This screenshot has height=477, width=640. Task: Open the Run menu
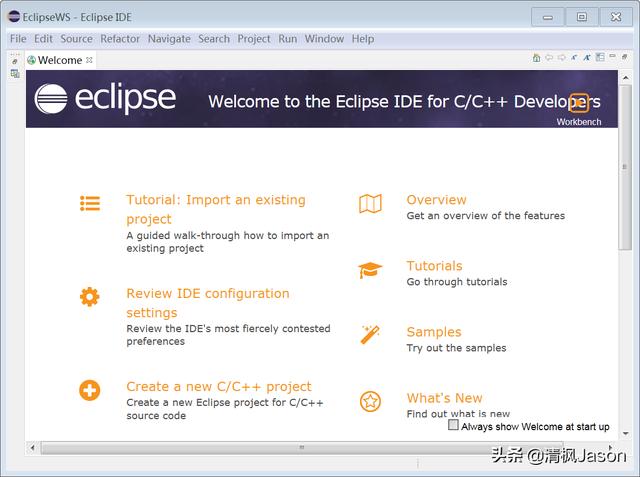point(288,39)
